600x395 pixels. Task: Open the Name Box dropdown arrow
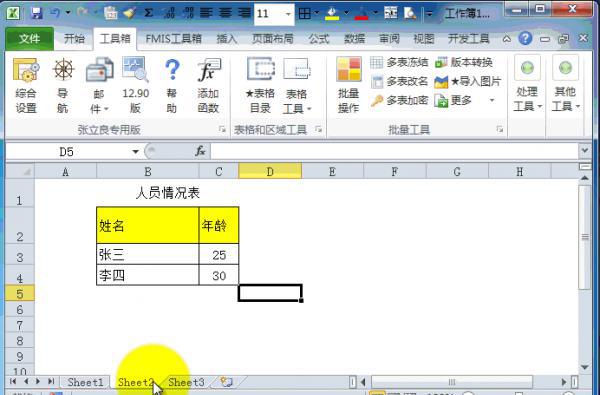pos(135,152)
